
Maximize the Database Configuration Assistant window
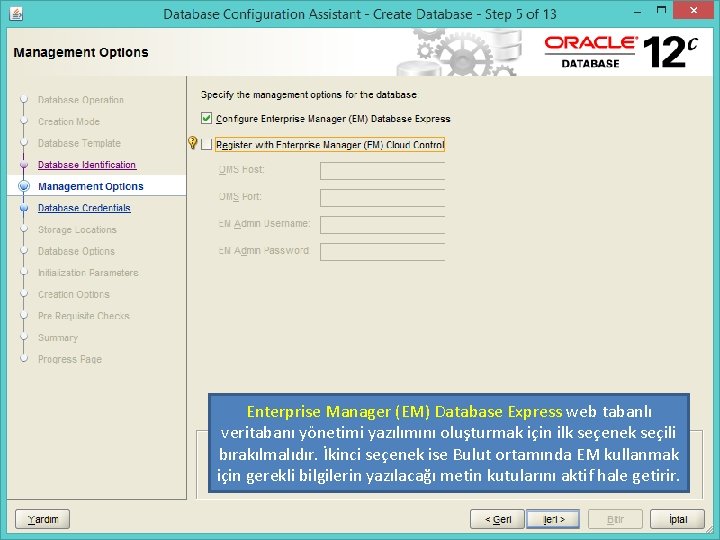(661, 10)
